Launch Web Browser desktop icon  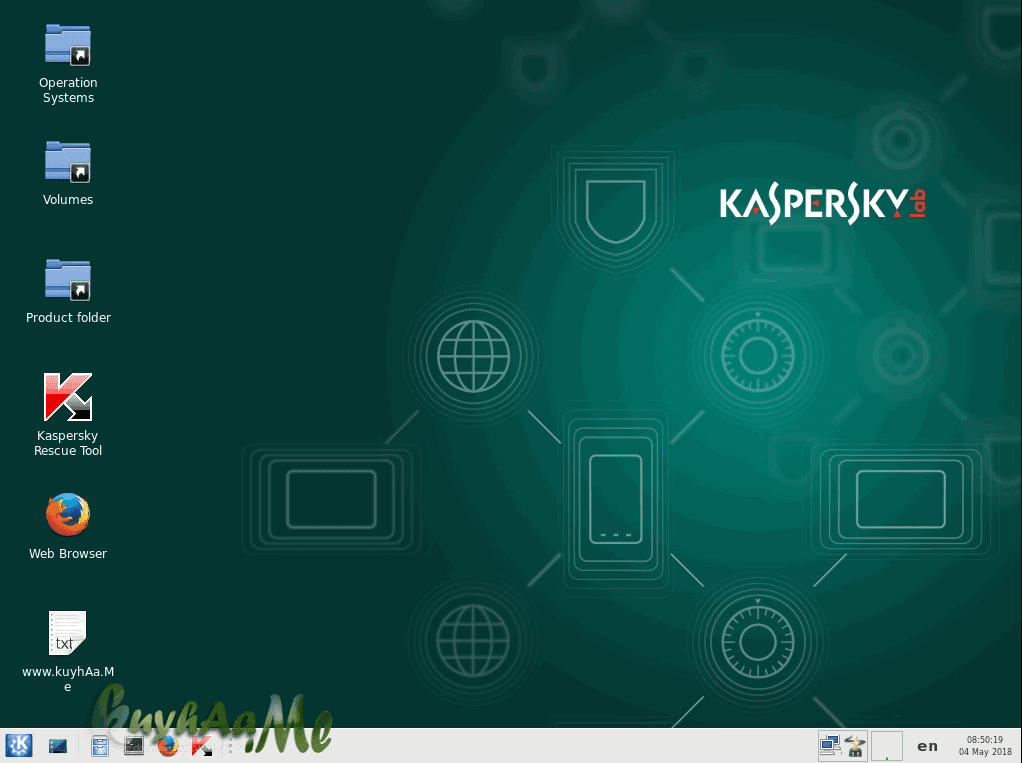coord(68,515)
